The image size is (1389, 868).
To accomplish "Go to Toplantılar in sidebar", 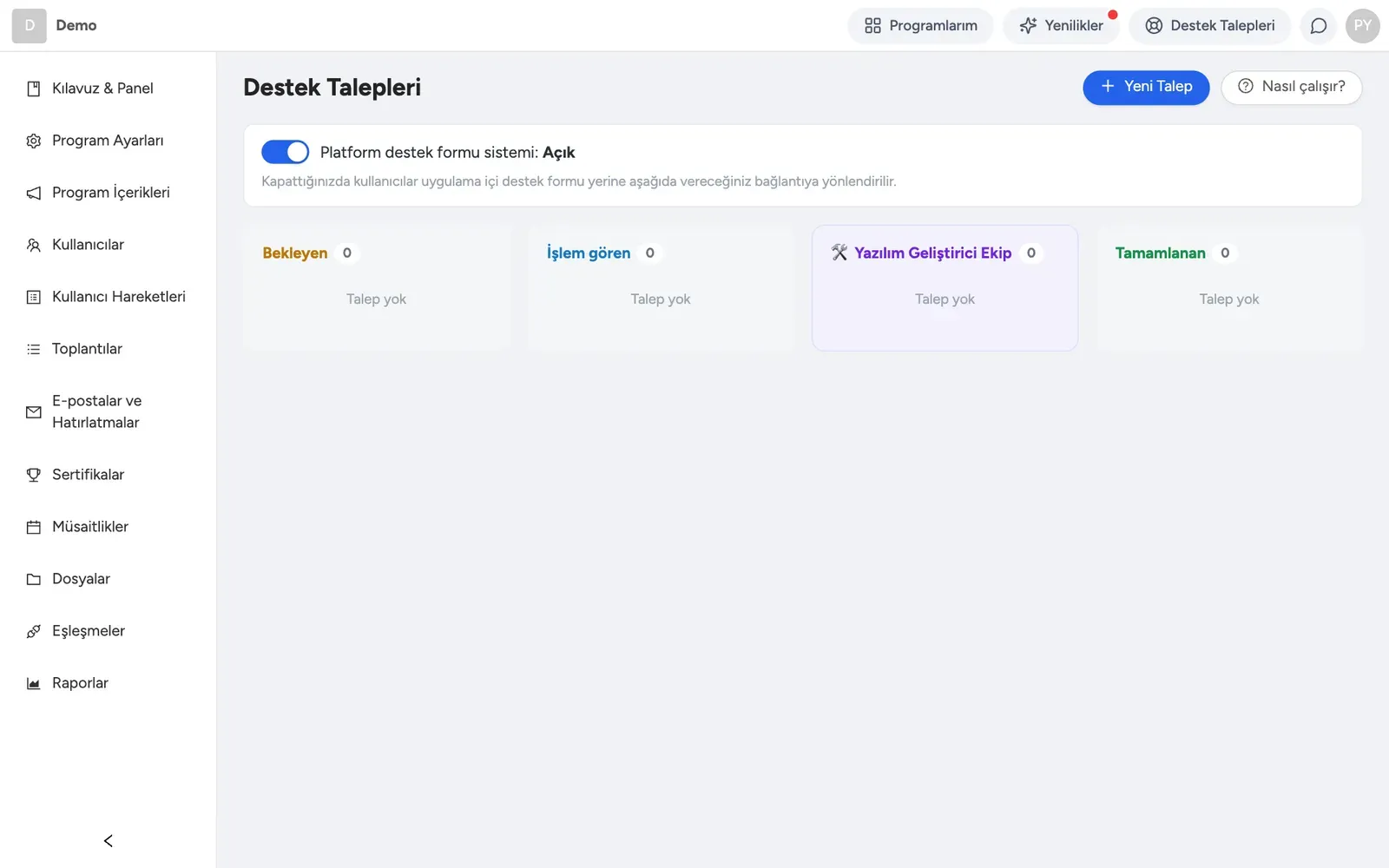I will pos(108,349).
